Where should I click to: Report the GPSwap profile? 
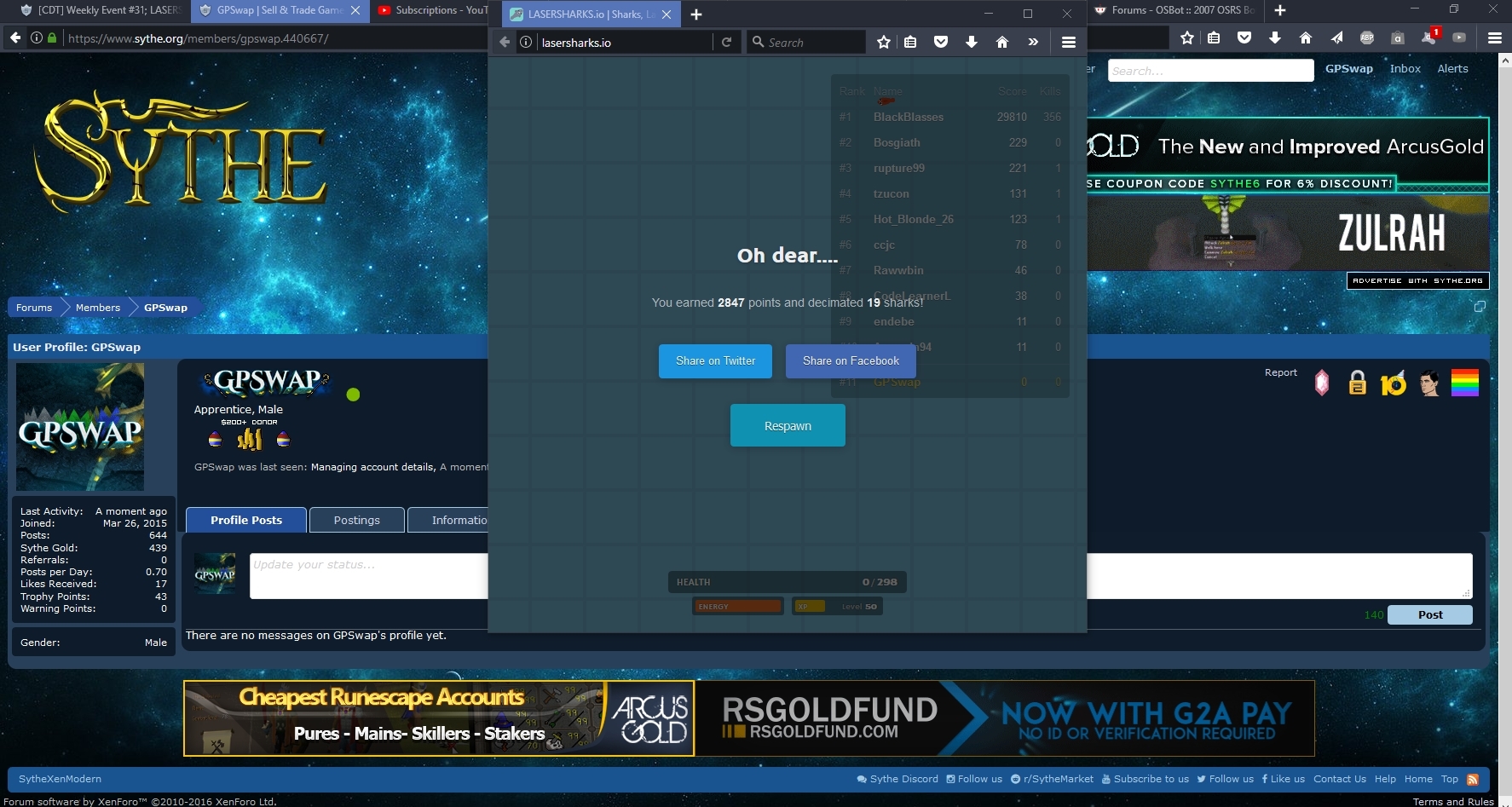[x=1280, y=372]
